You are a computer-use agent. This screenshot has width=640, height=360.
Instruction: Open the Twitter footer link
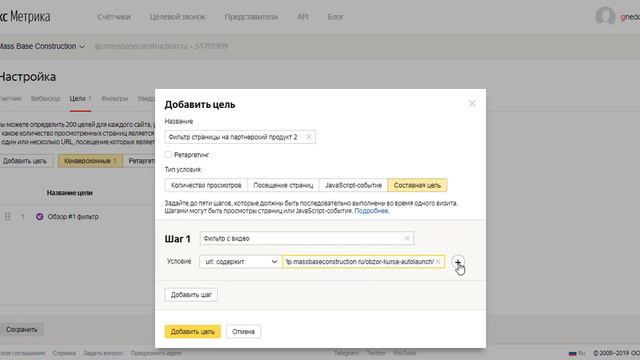[376, 353]
